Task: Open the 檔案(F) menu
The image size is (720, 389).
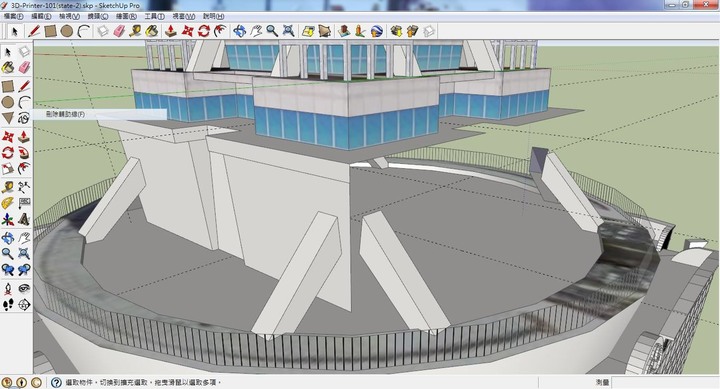Action: point(13,16)
